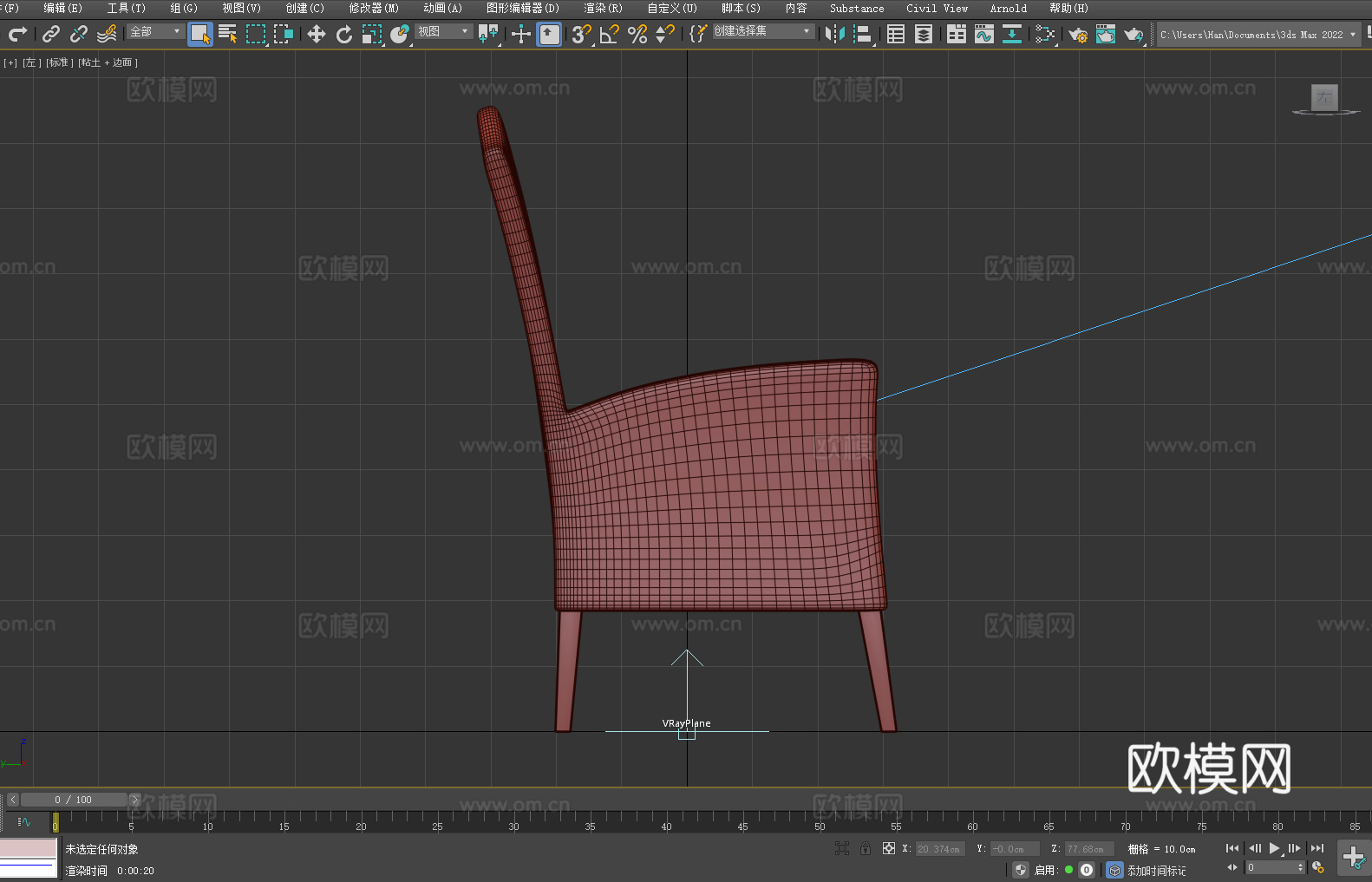This screenshot has height=882, width=1372.
Task: Click 添加时间标记 time tag label
Action: [x=1156, y=871]
